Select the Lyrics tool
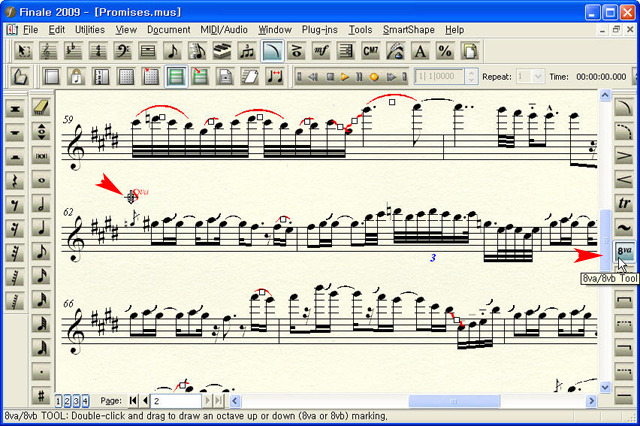The width and height of the screenshot is (640, 426). pyautogui.click(x=396, y=51)
